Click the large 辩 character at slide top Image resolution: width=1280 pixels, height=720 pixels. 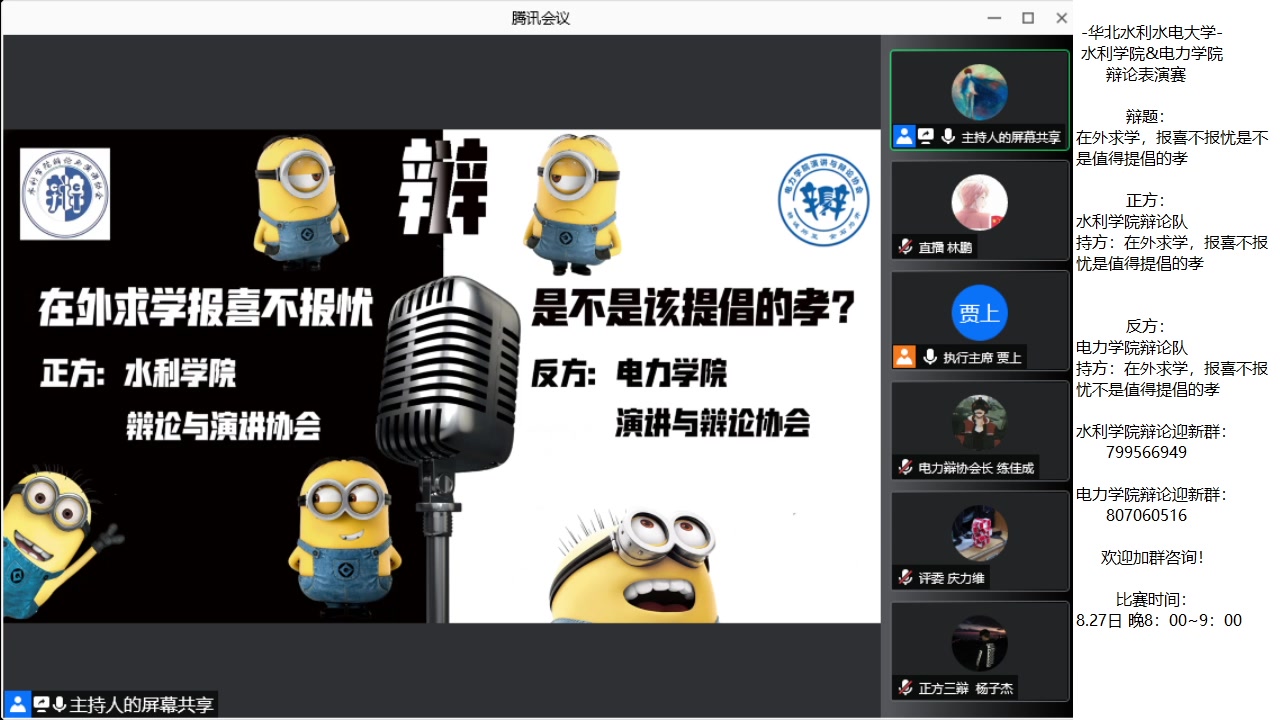[443, 187]
